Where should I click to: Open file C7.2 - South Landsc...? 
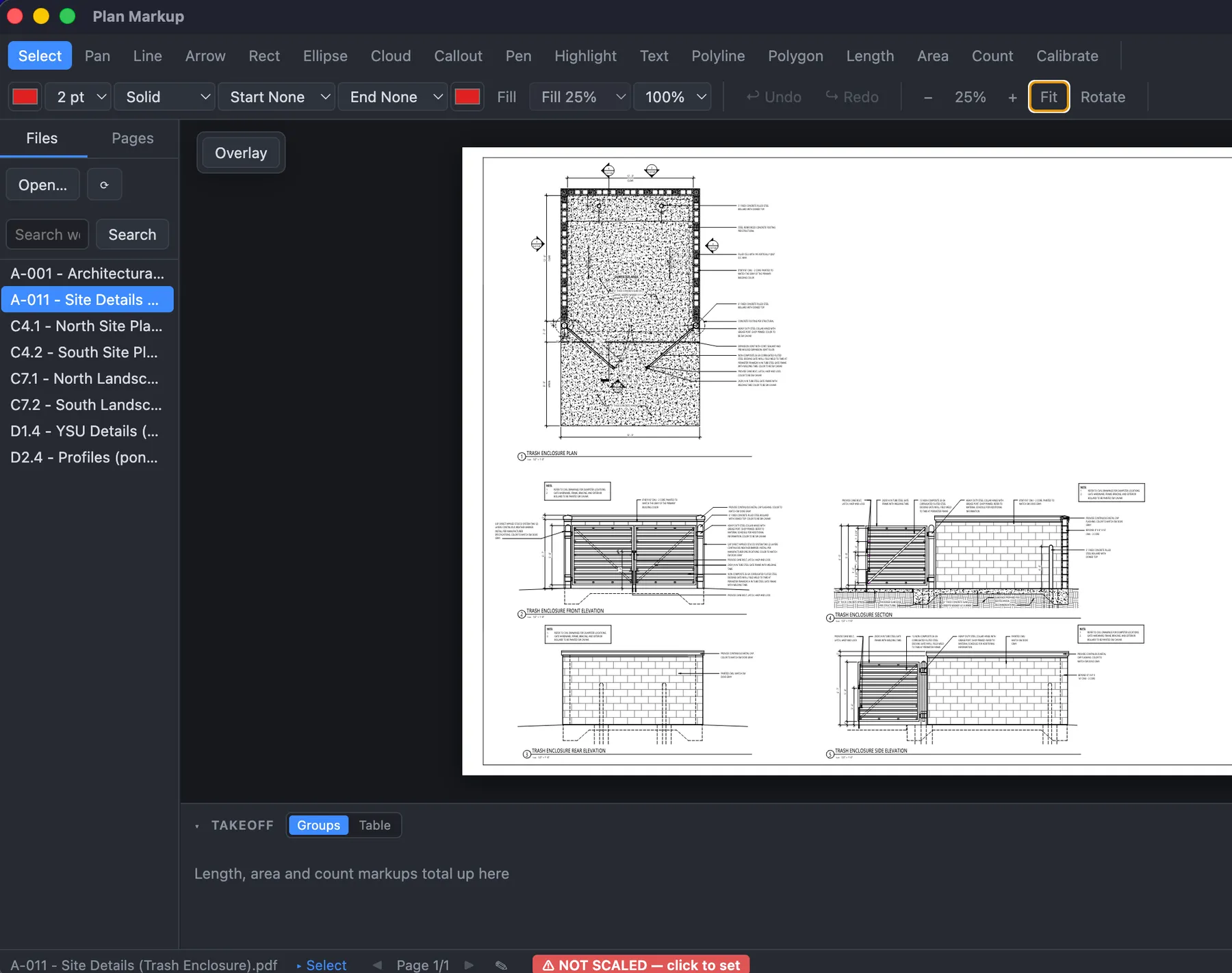[x=87, y=405]
